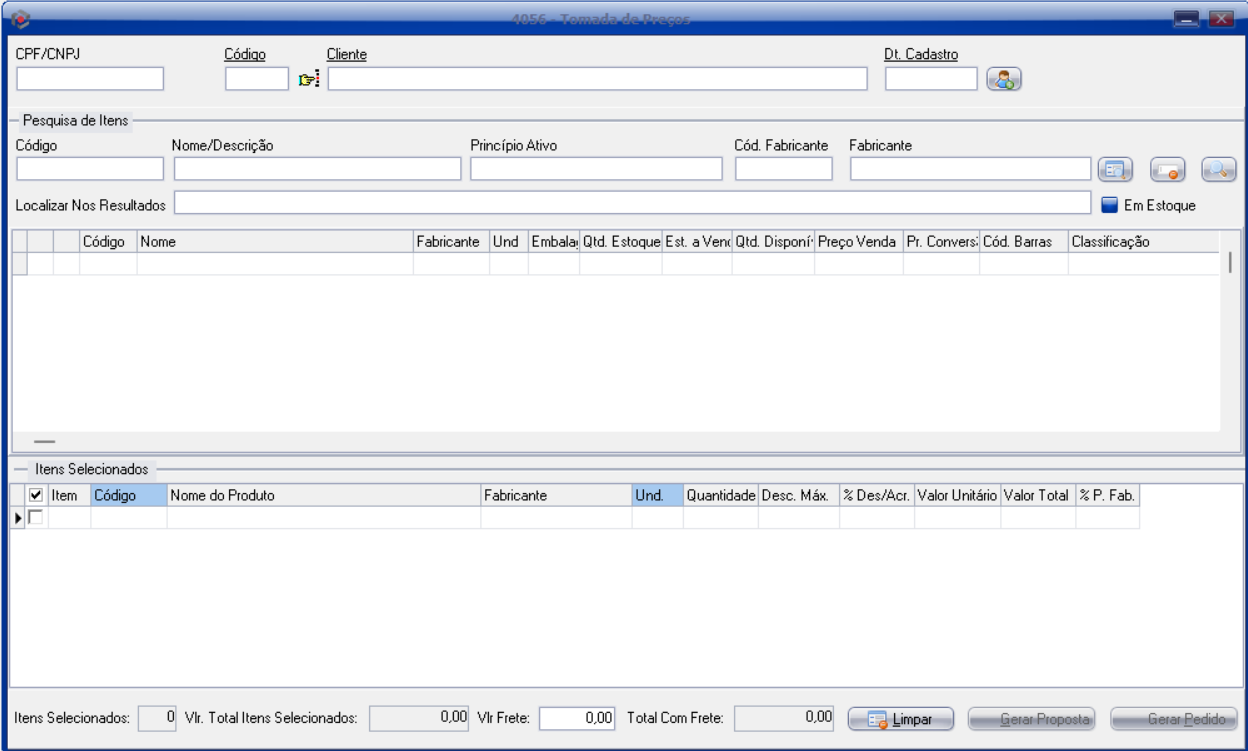Click the advanced list search icon beside Fabricante
The height and width of the screenshot is (751, 1248).
(x=1115, y=170)
